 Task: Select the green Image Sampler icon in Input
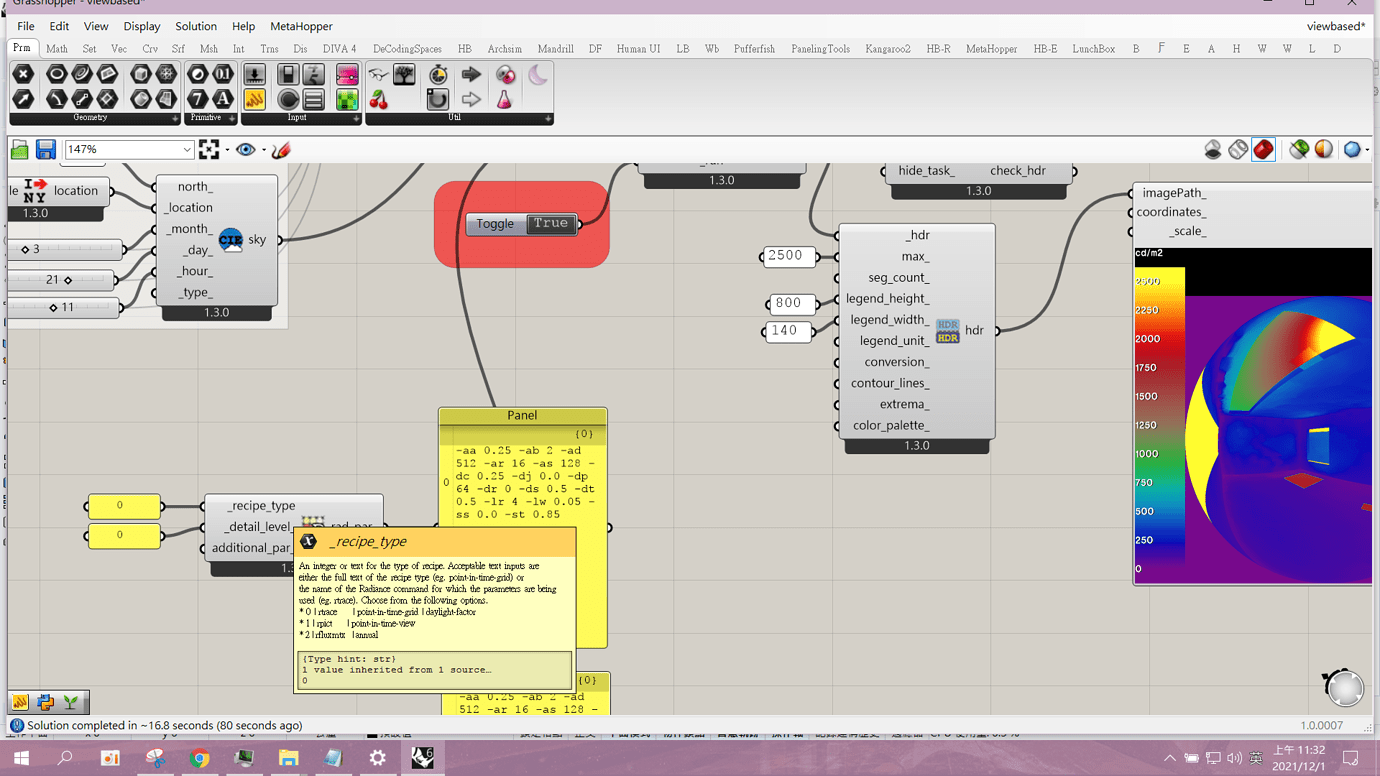pos(347,100)
